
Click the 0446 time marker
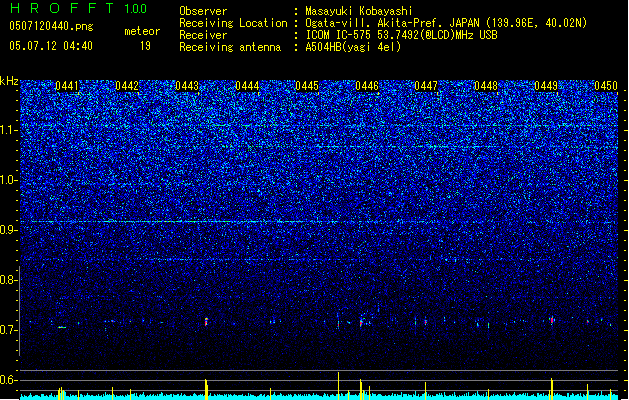367,86
